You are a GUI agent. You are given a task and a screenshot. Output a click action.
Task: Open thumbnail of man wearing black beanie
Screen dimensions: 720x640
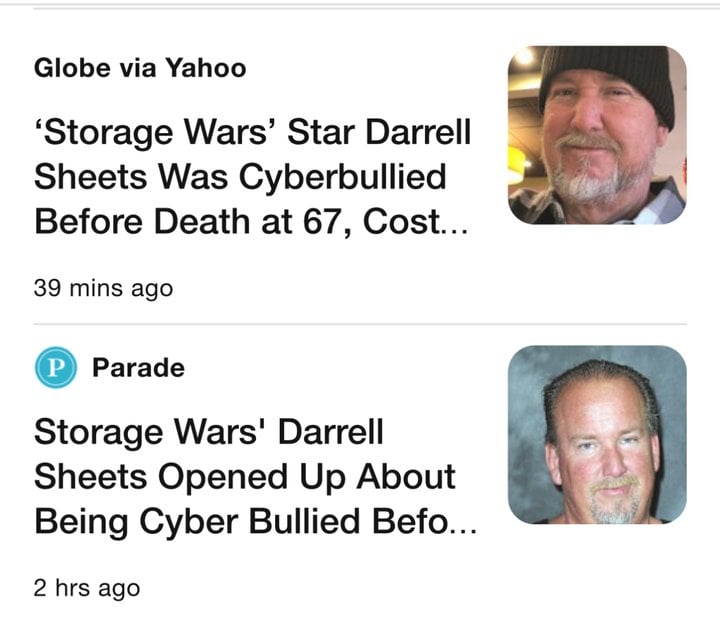(597, 135)
